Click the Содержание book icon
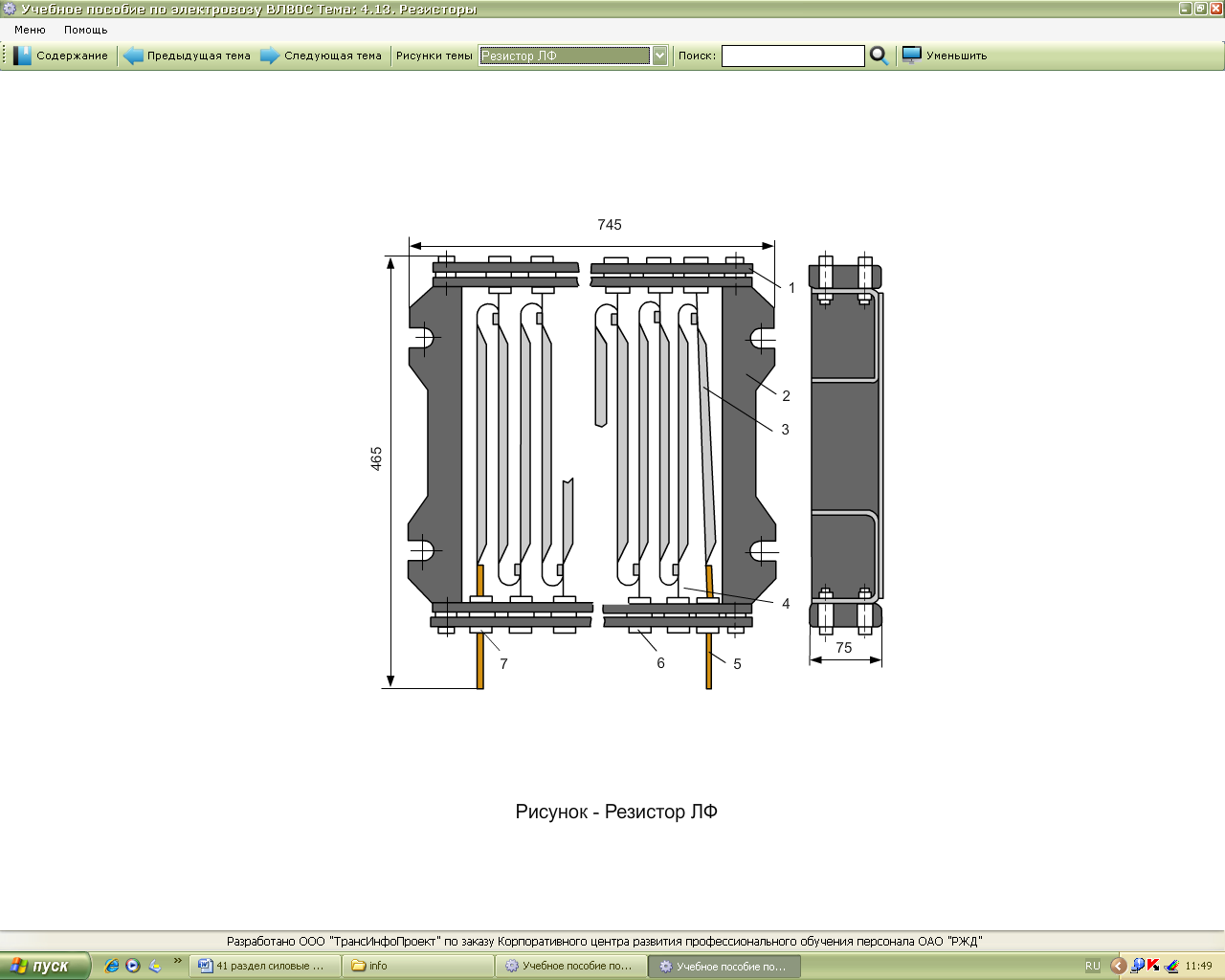Viewport: 1225px width, 980px height. [23, 56]
